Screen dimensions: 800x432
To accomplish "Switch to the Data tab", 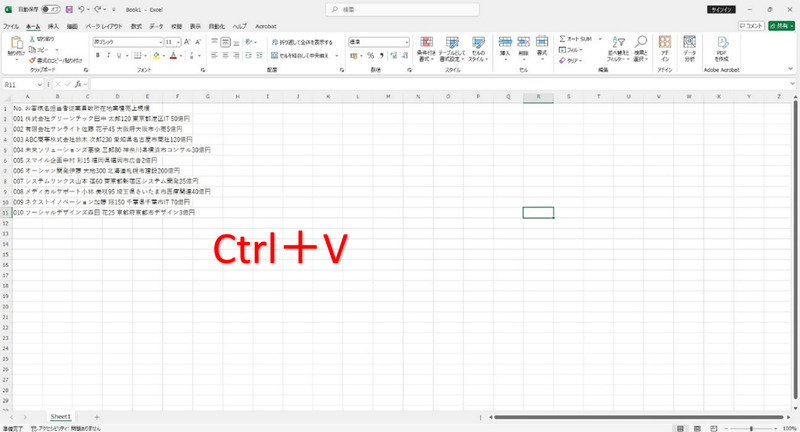I will 156,26.
